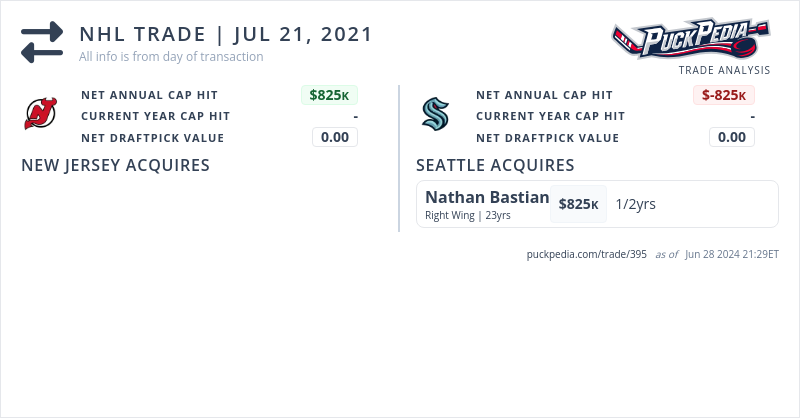The image size is (800, 418).
Task: Click New Jersey's 0.00 draft pick value
Action: coord(335,137)
